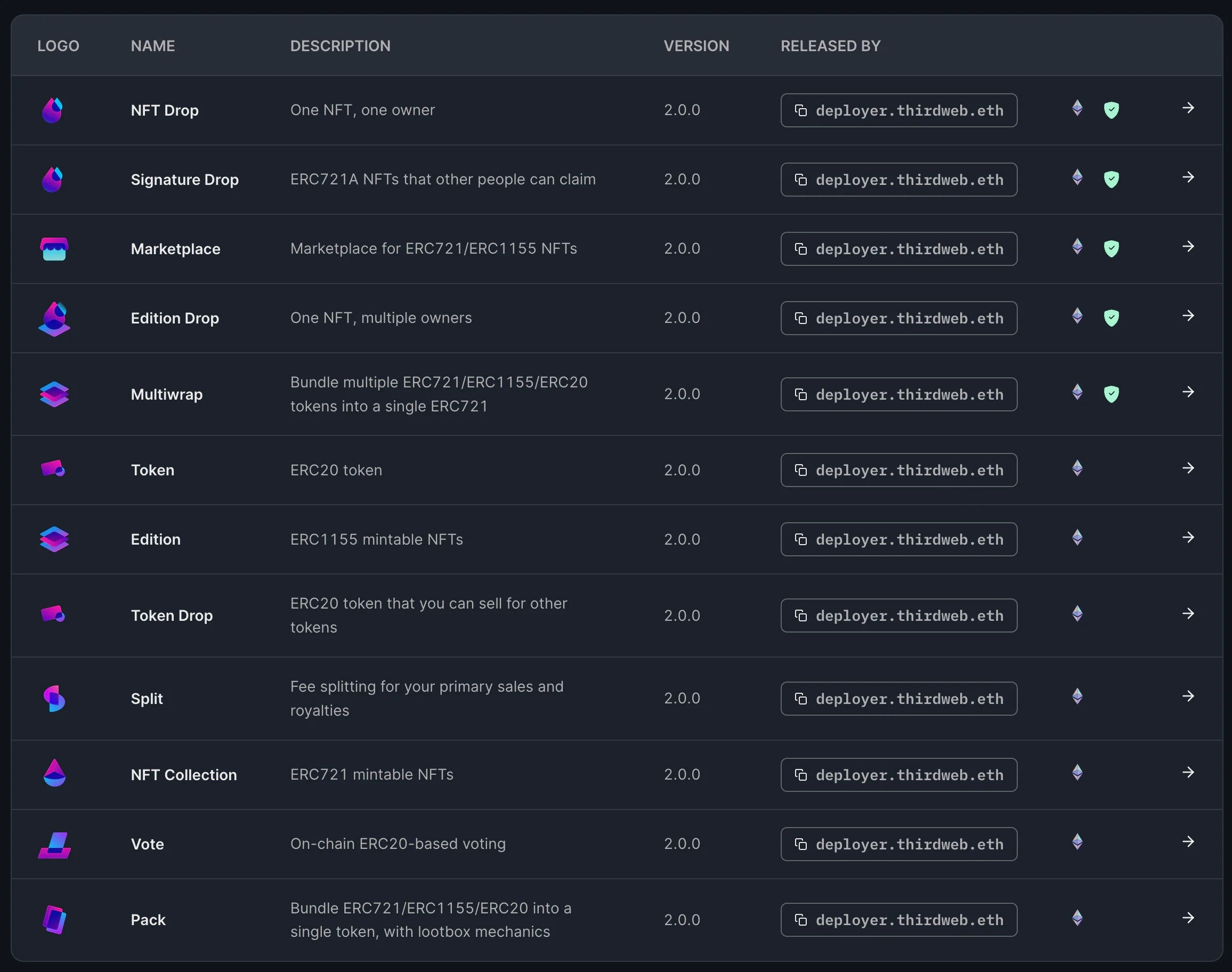The image size is (1232, 972).
Task: Click the Marketplace storefront logo
Action: click(x=54, y=249)
